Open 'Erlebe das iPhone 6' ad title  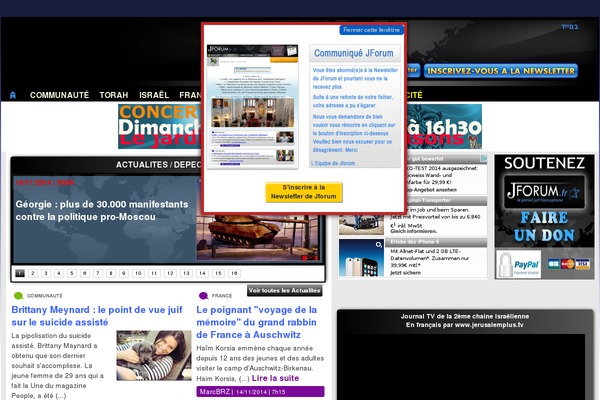(x=414, y=242)
